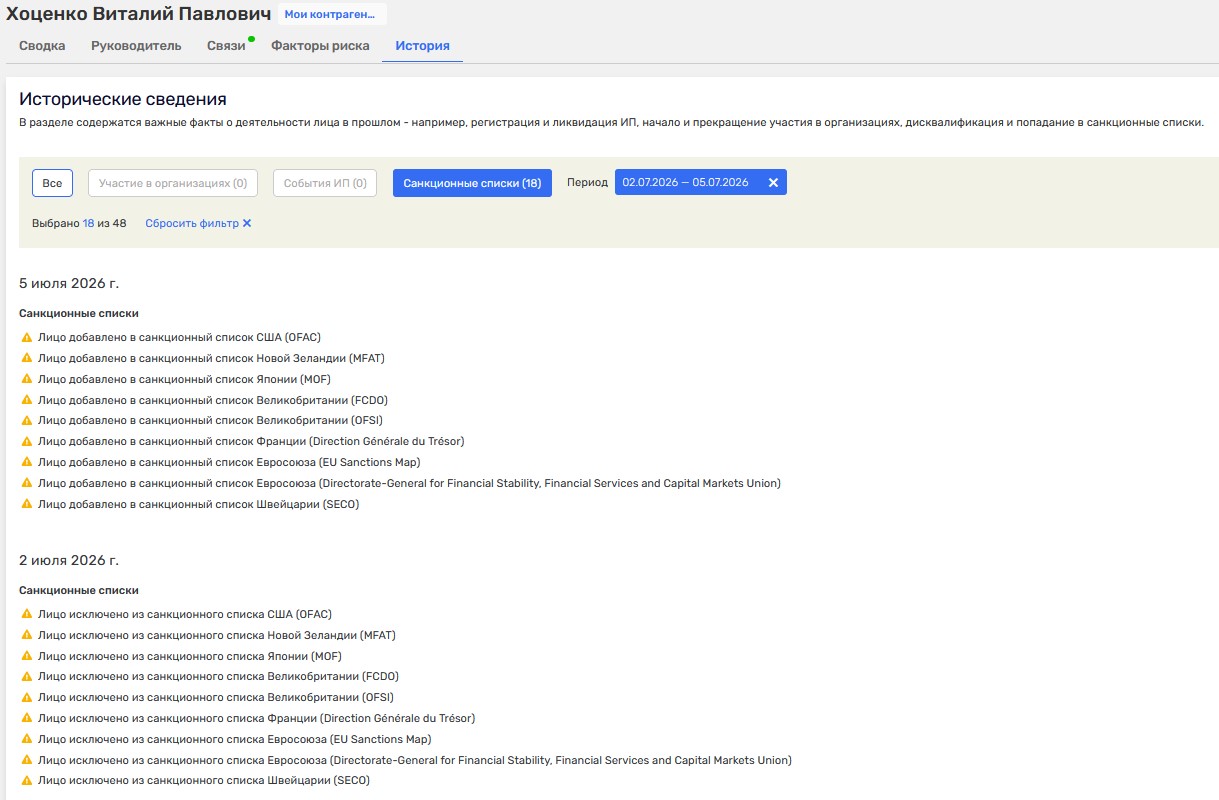Click the warning icon for Швейцарии (SECO) added entry
This screenshot has width=1219, height=800.
(x=27, y=504)
